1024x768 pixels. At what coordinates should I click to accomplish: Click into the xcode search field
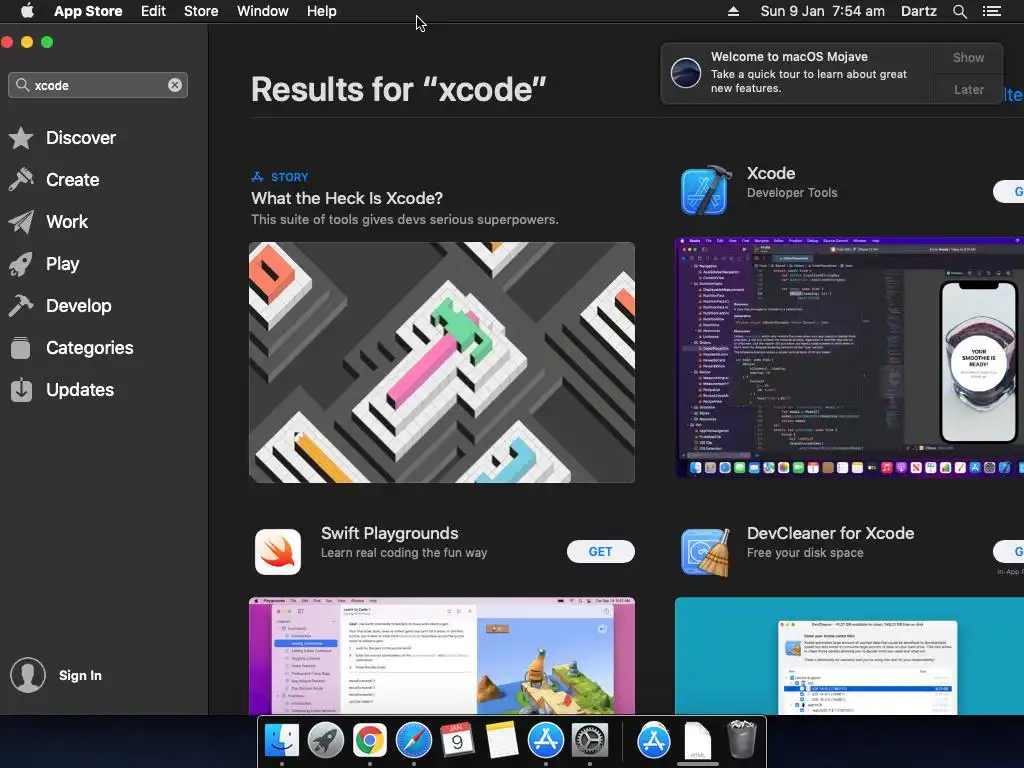click(x=98, y=85)
